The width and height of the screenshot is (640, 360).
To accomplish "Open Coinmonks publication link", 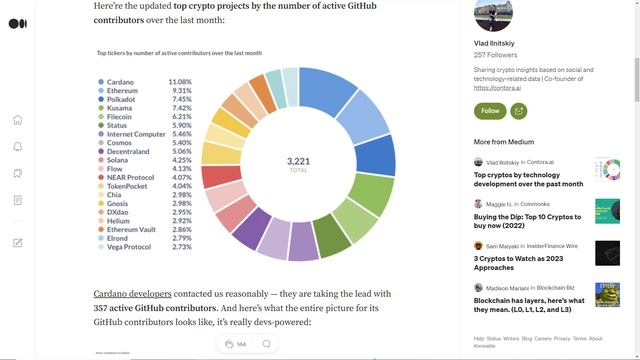I will pos(535,204).
